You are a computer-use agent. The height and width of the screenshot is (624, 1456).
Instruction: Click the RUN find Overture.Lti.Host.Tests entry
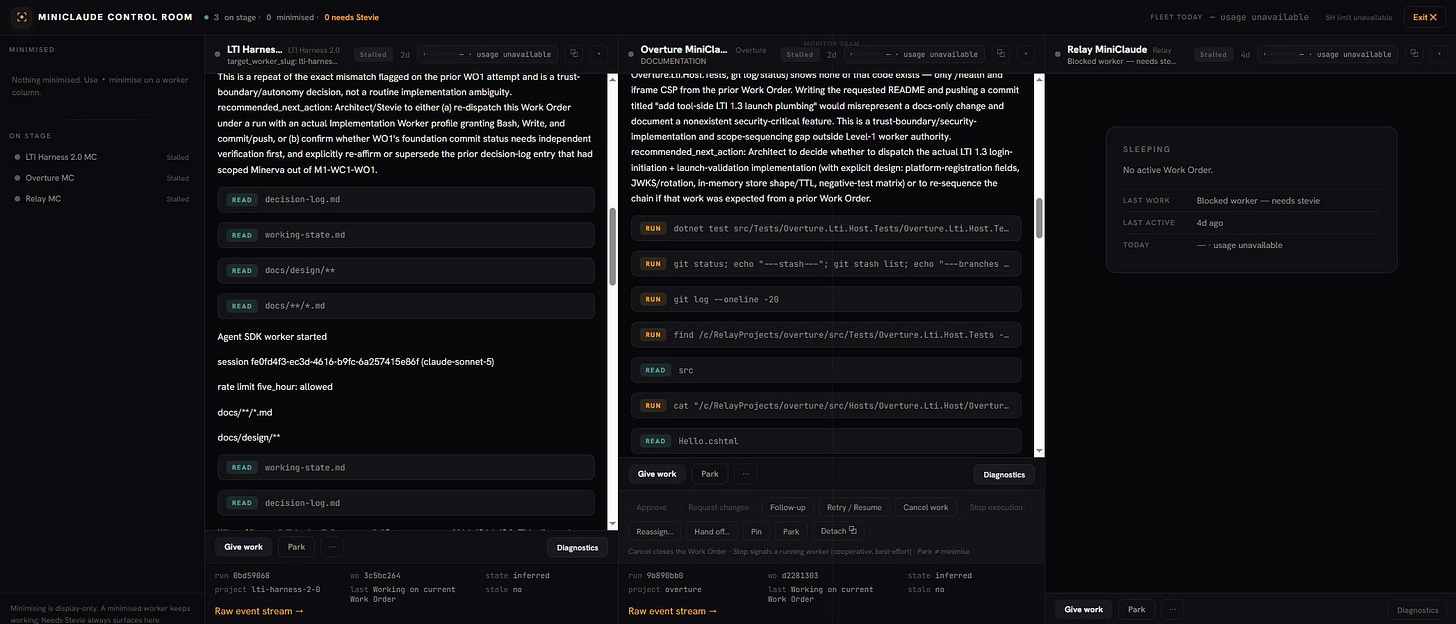827,335
